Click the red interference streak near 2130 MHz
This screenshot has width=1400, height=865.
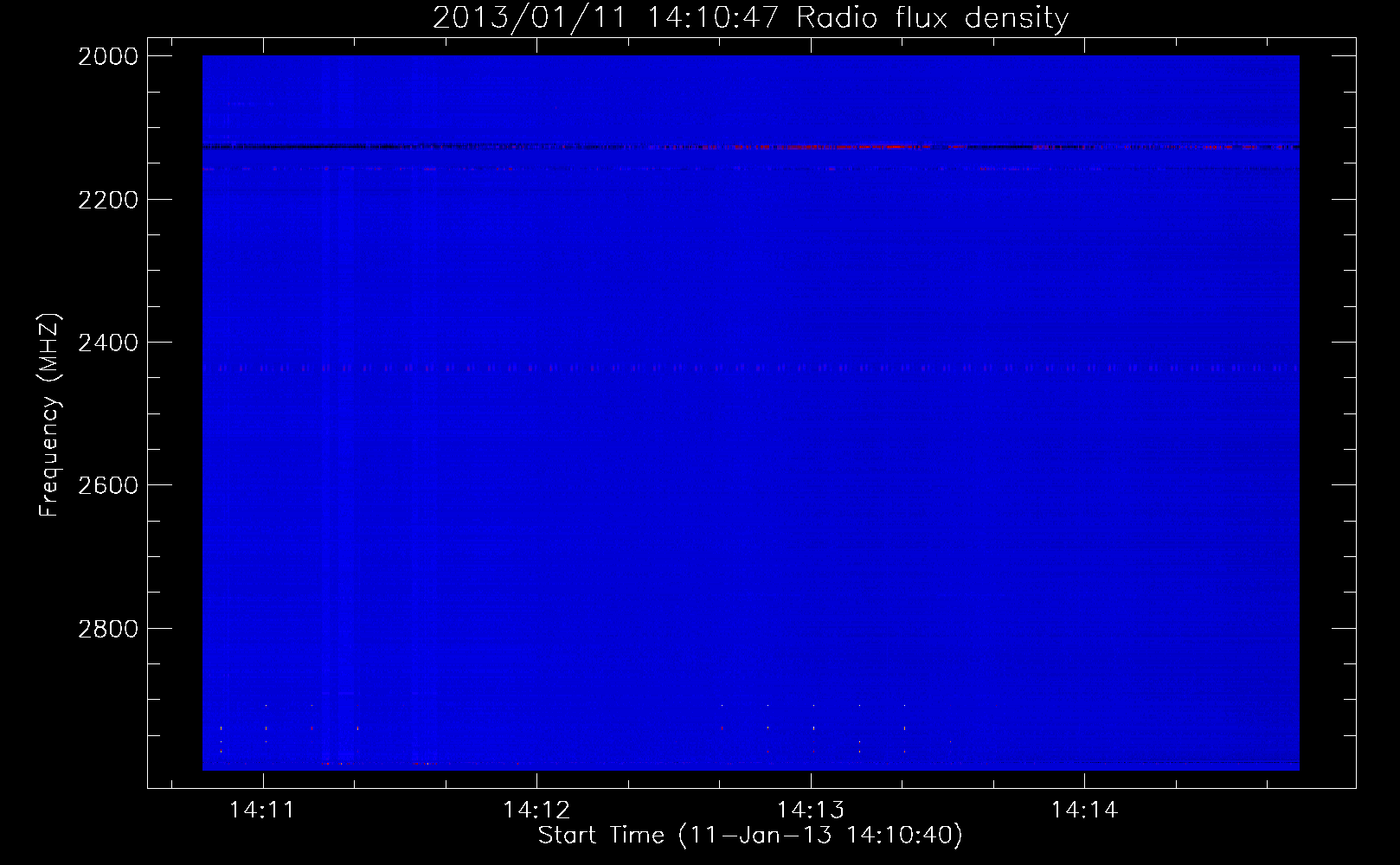(x=831, y=147)
